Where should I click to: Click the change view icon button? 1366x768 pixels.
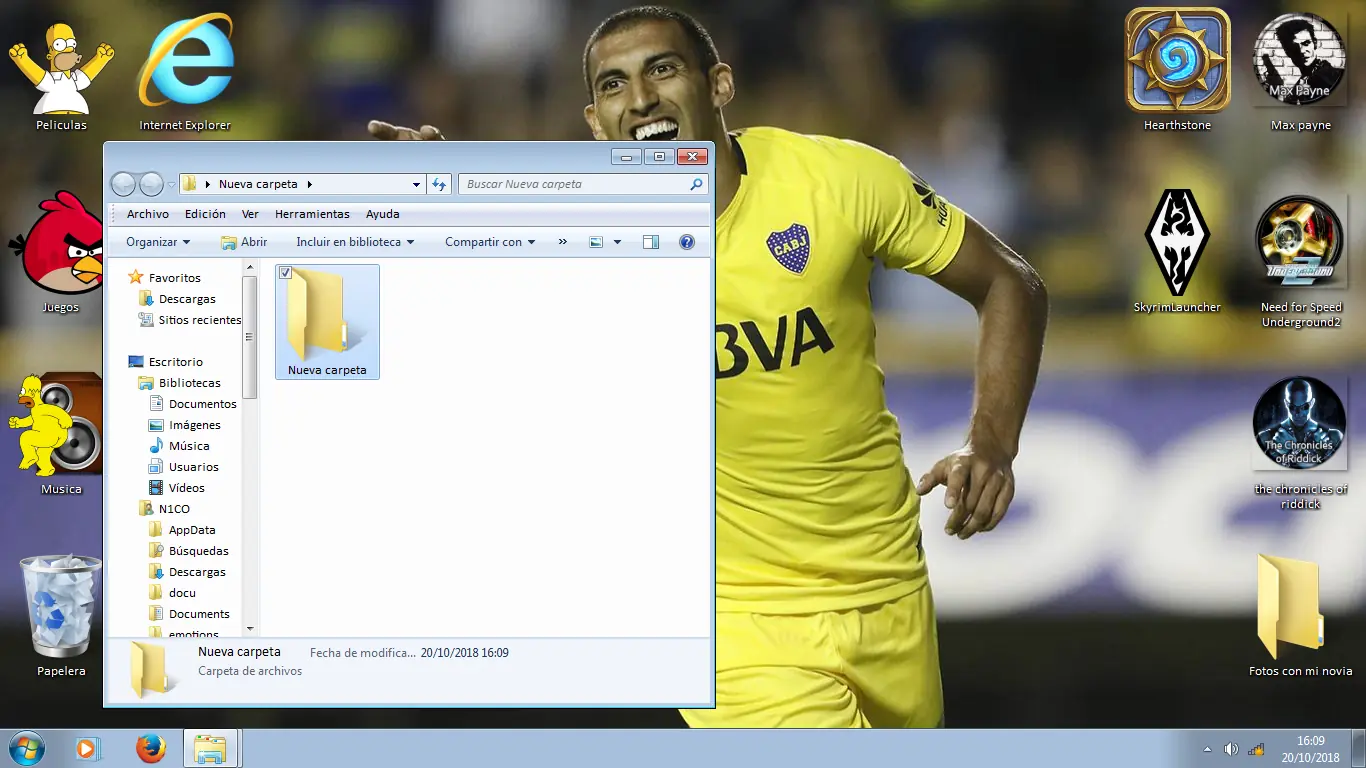coord(596,242)
